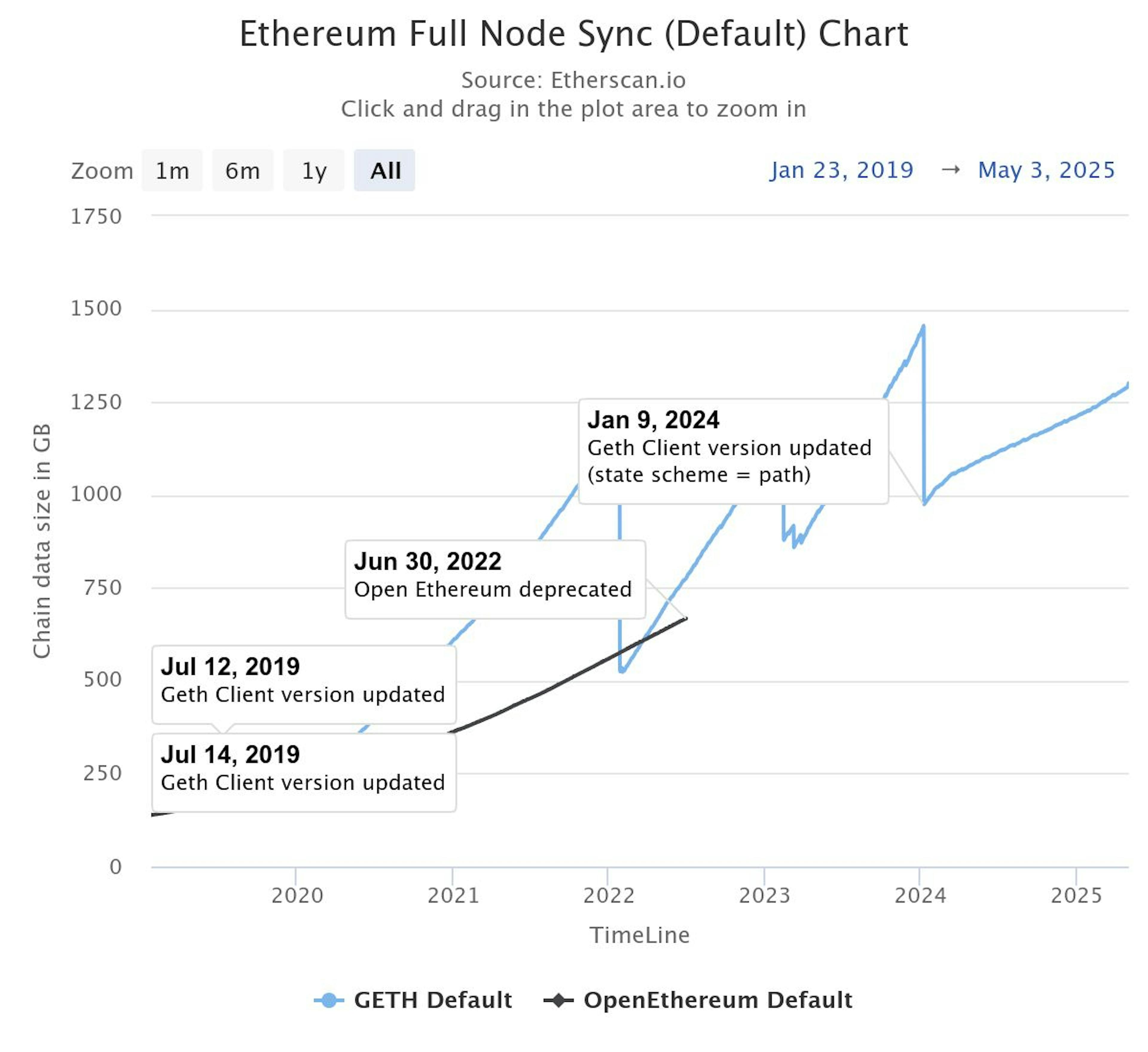Click the Jul 12, 2019 annotation box
The width and height of the screenshot is (1148, 1052).
pyautogui.click(x=303, y=684)
